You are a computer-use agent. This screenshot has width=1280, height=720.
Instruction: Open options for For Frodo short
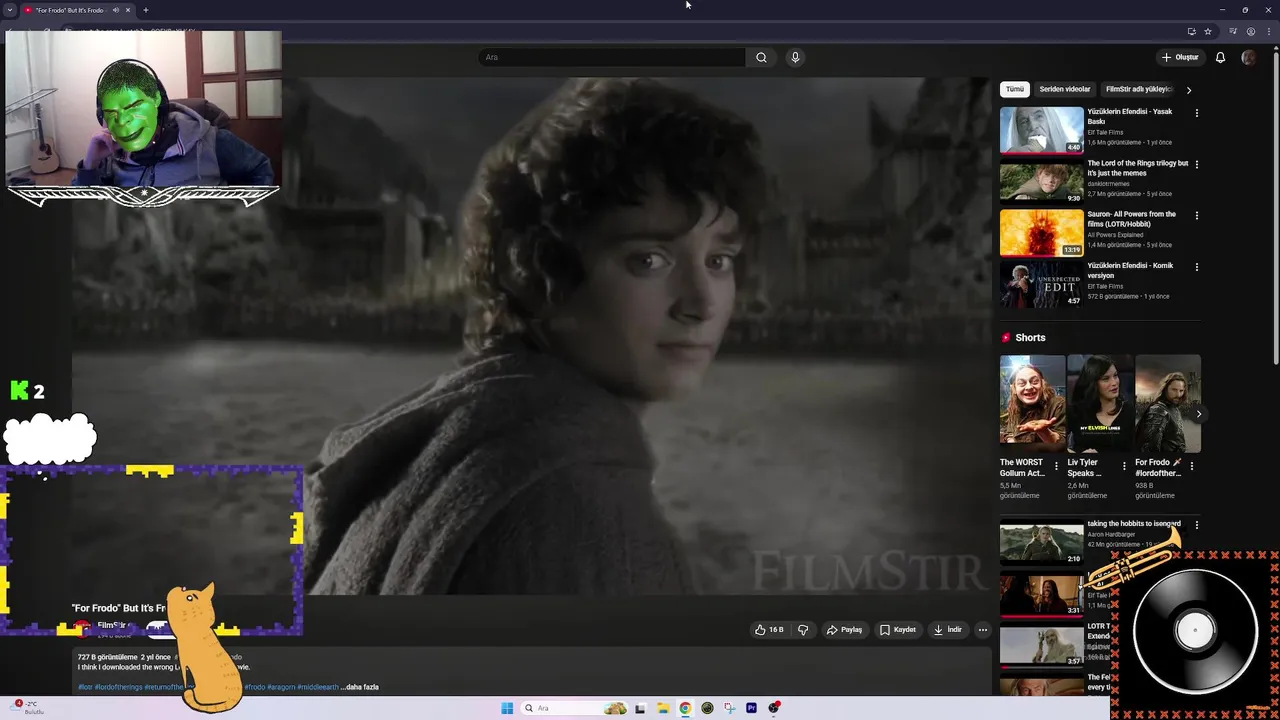click(1192, 466)
